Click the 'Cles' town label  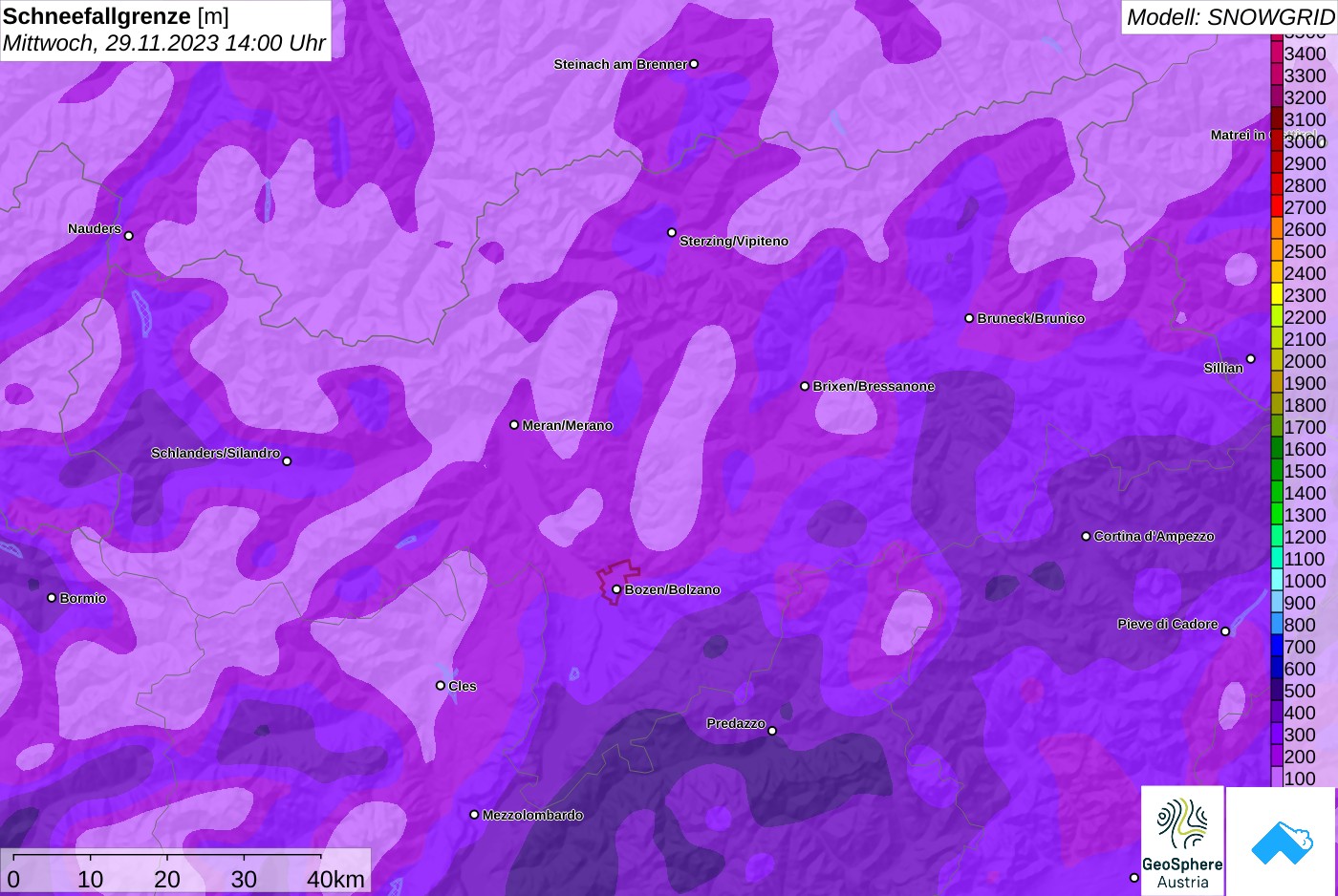click(463, 686)
